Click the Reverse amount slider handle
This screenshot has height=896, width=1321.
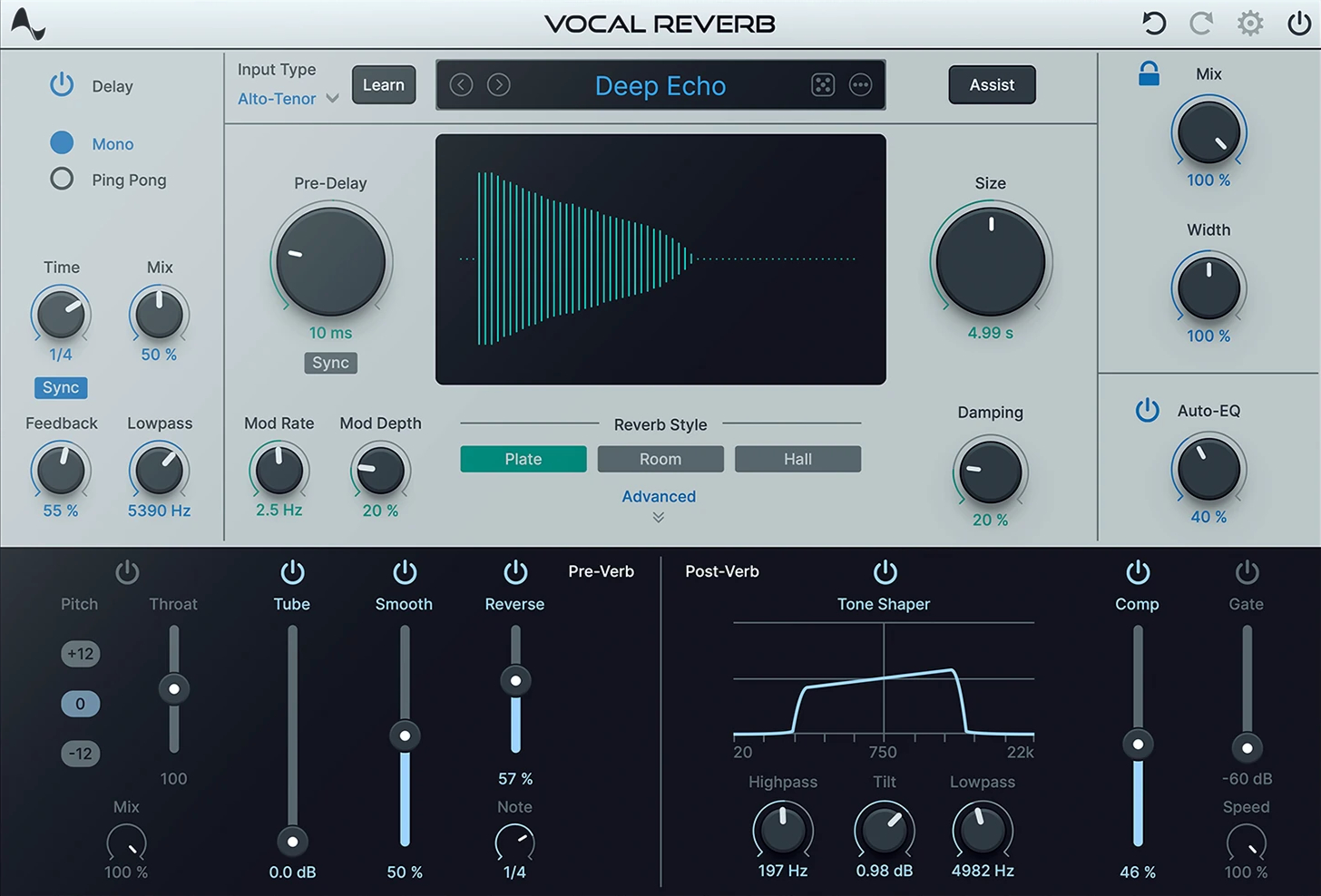click(x=514, y=680)
